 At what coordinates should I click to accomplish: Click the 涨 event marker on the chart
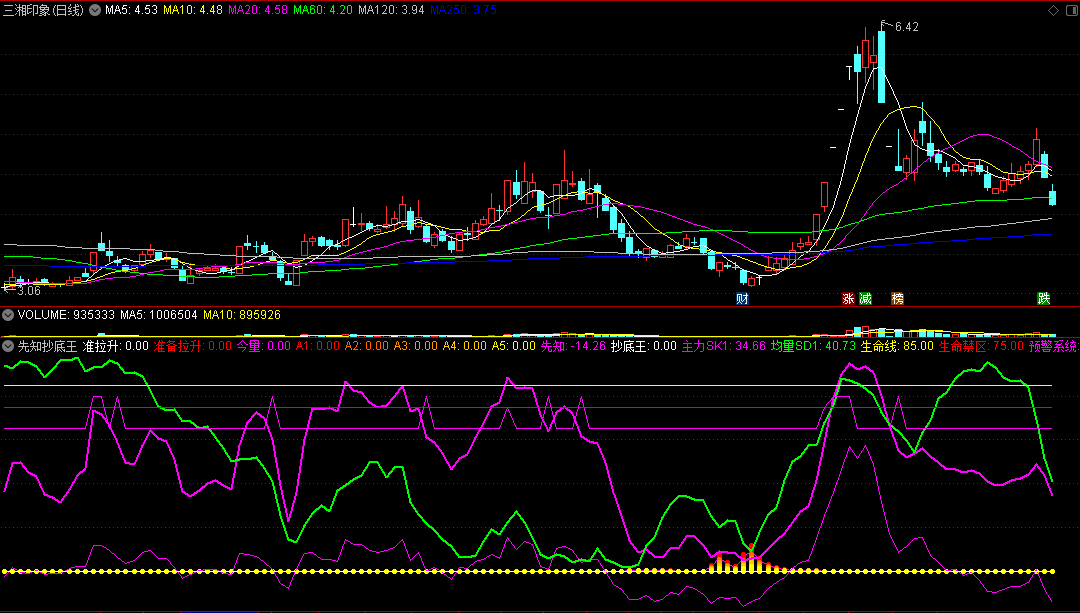(x=849, y=298)
